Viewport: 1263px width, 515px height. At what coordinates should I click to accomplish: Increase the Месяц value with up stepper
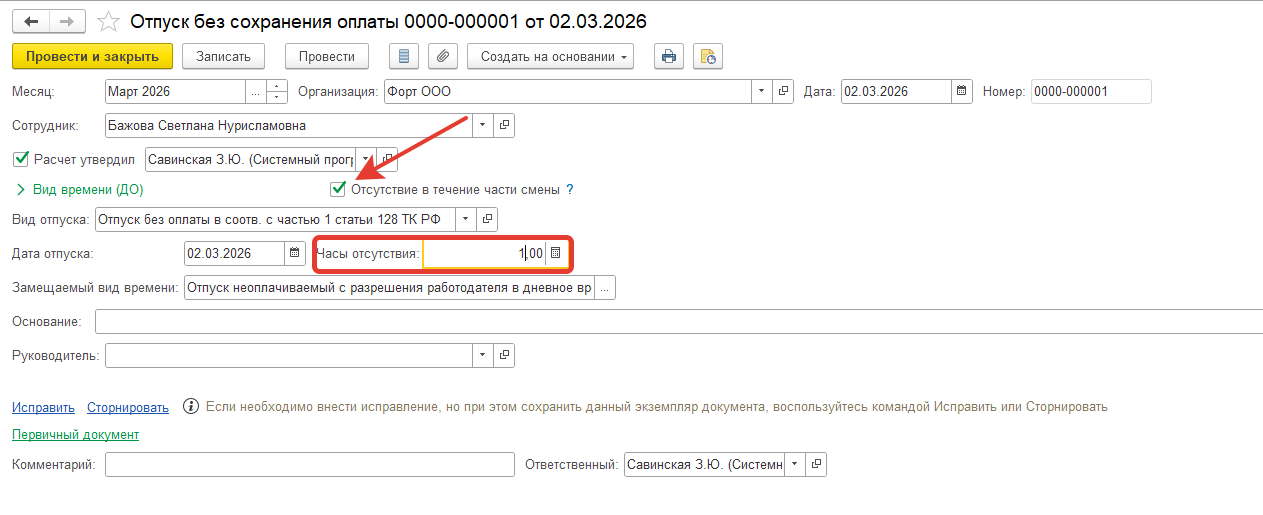click(277, 86)
